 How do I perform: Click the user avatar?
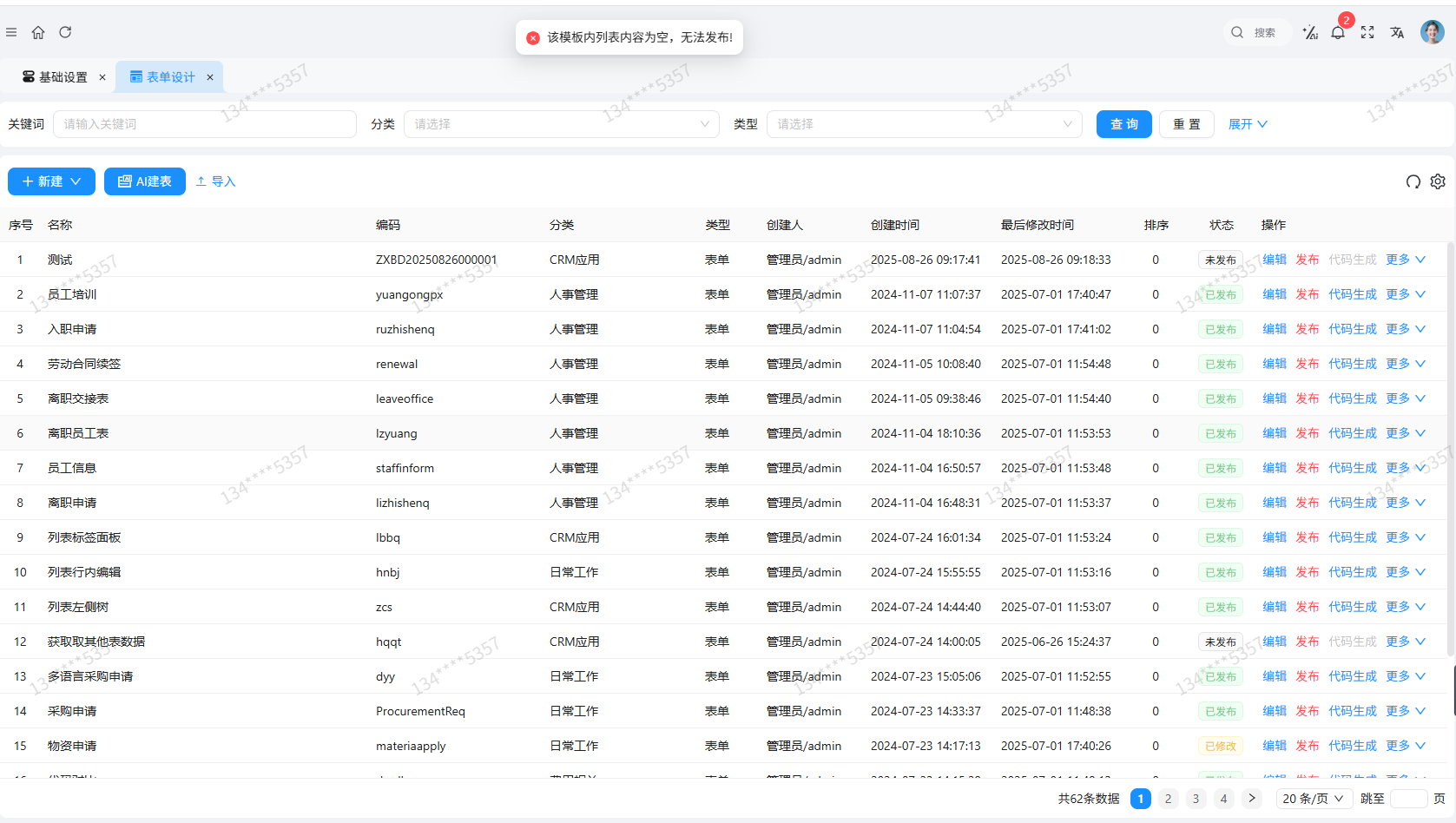[1432, 32]
